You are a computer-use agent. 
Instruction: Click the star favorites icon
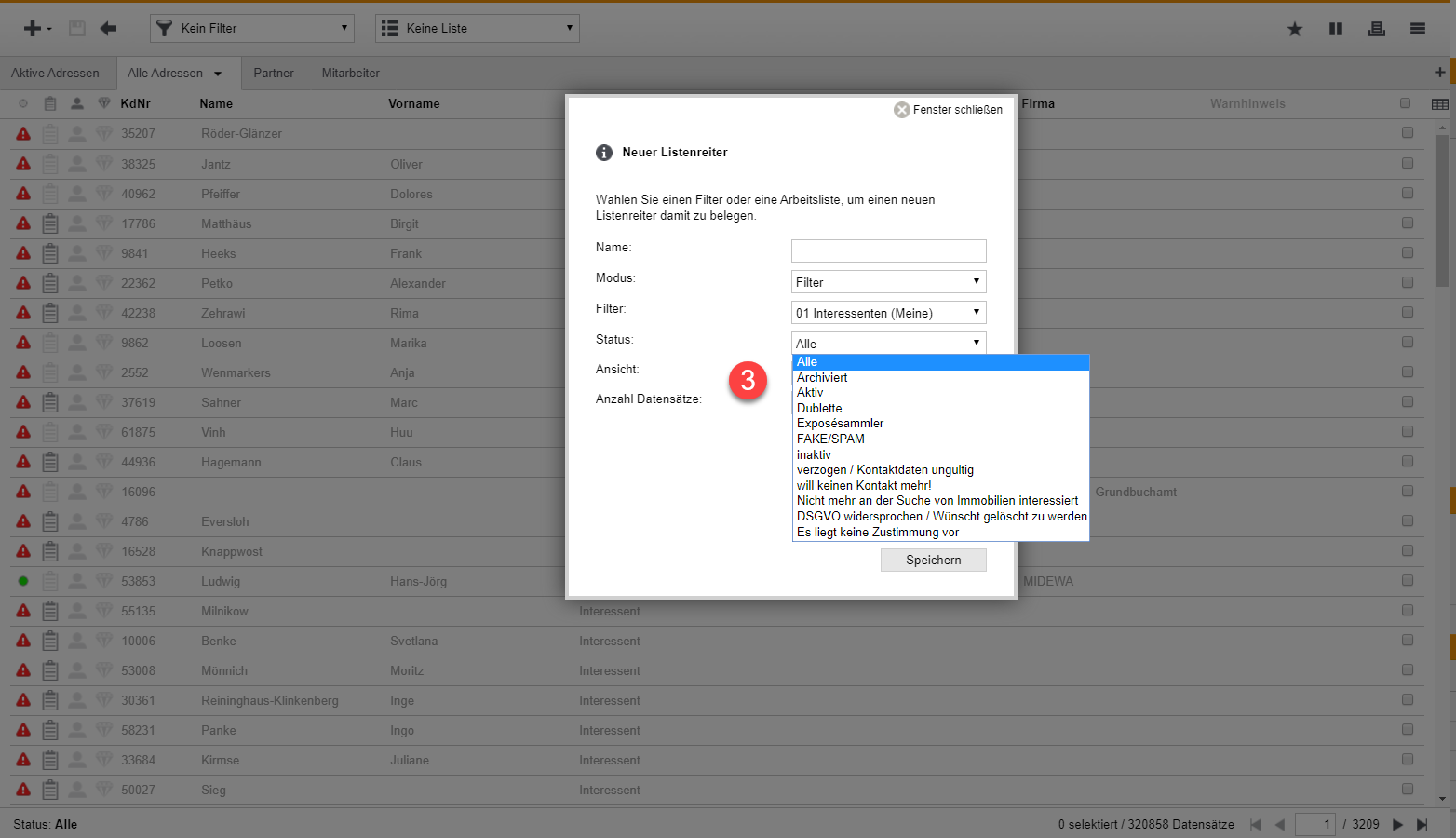pyautogui.click(x=1294, y=29)
